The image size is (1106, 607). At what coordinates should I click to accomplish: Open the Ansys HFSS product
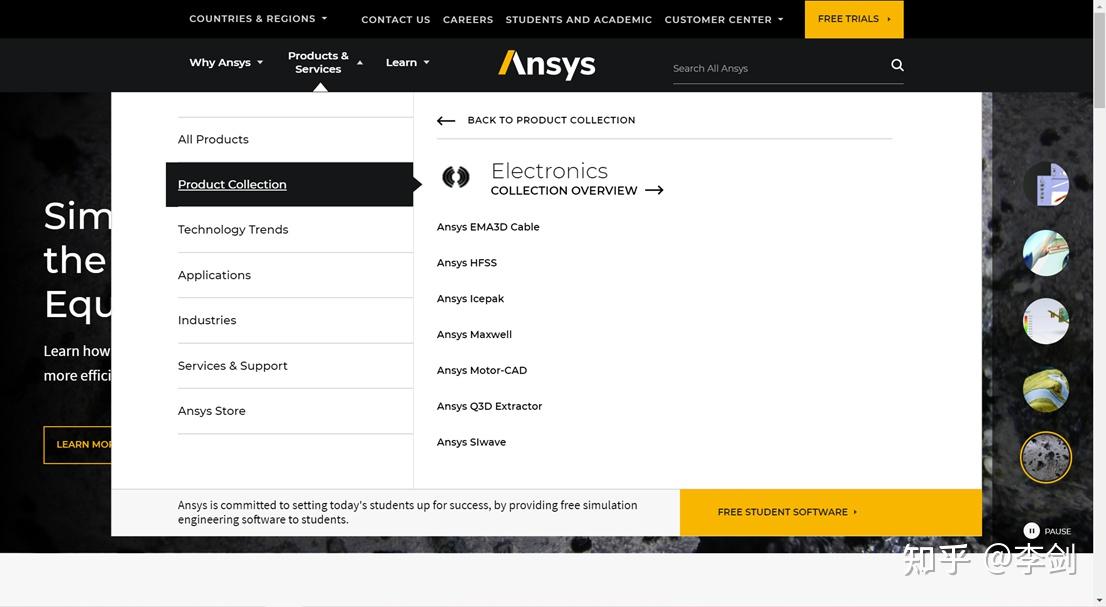click(467, 263)
